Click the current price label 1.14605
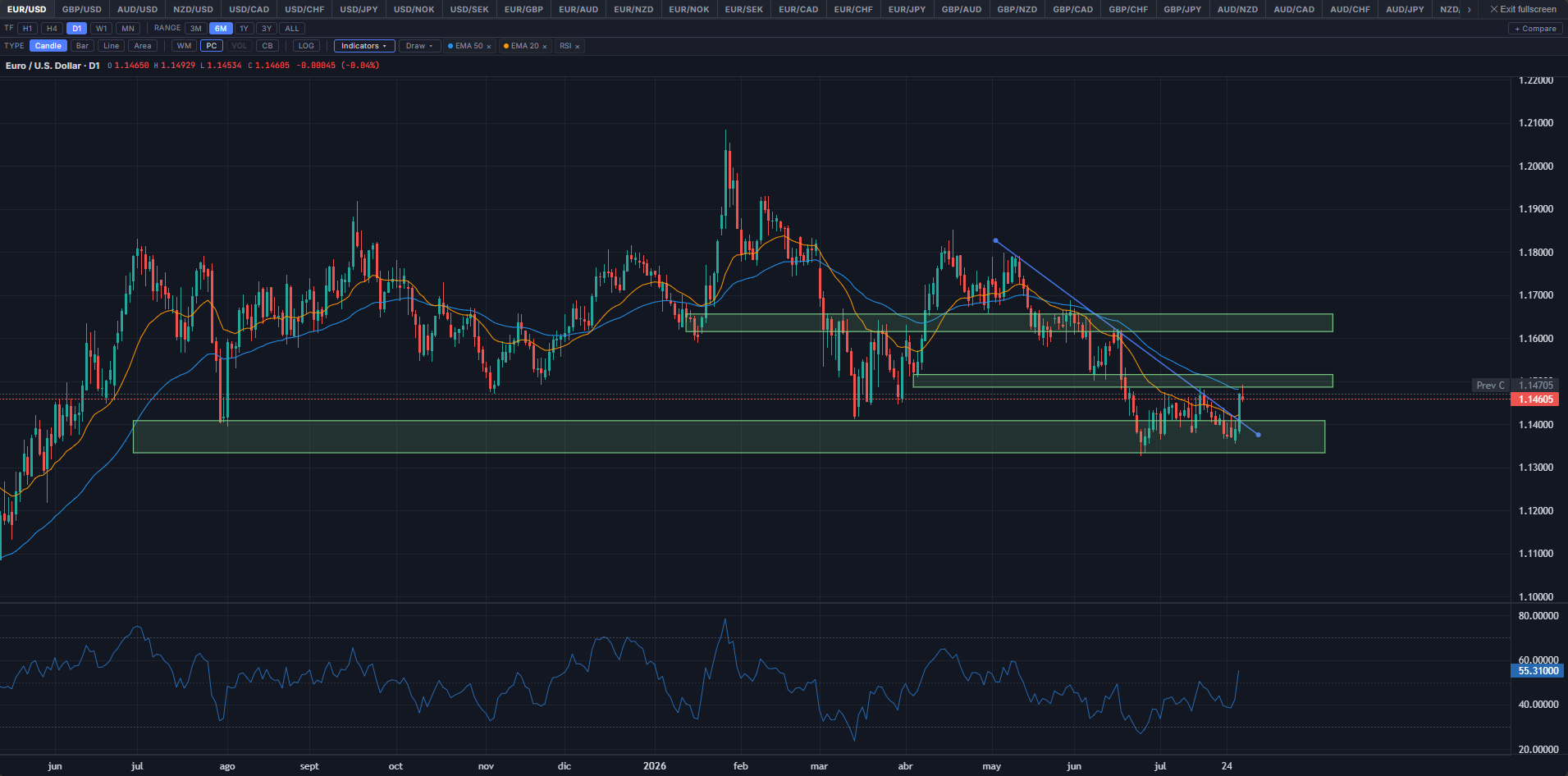Viewport: 1568px width, 776px height. coord(1536,399)
